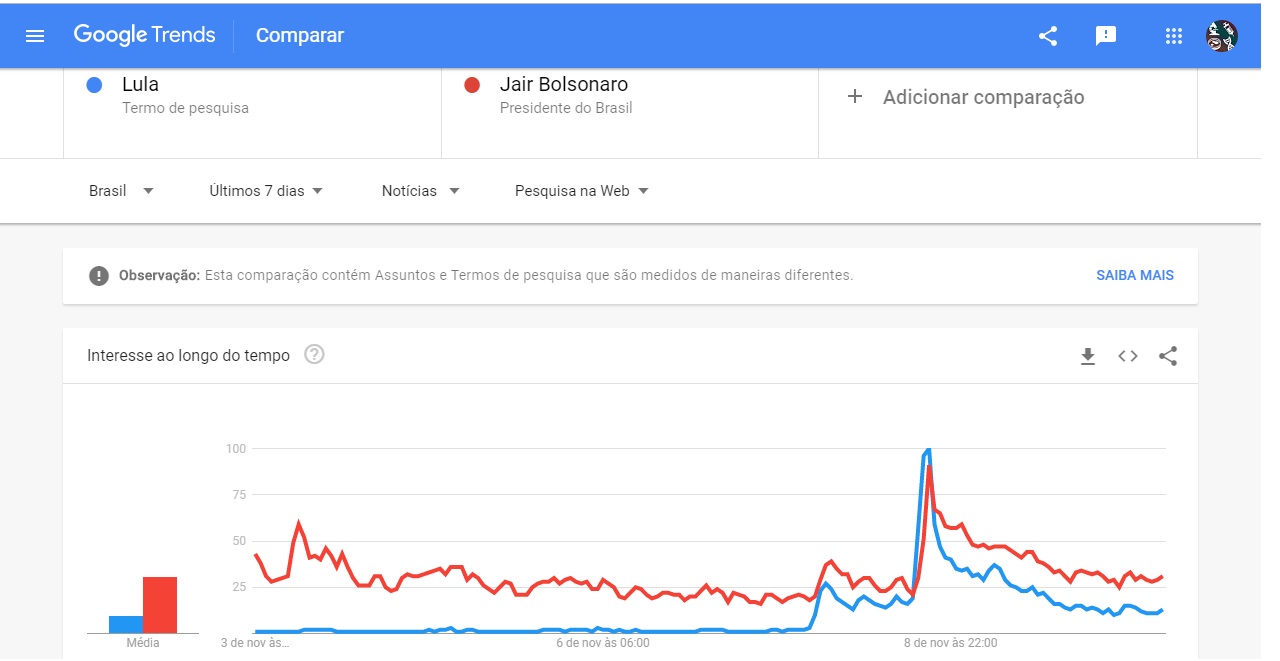Expand the Notícias category dropdown

coord(420,191)
